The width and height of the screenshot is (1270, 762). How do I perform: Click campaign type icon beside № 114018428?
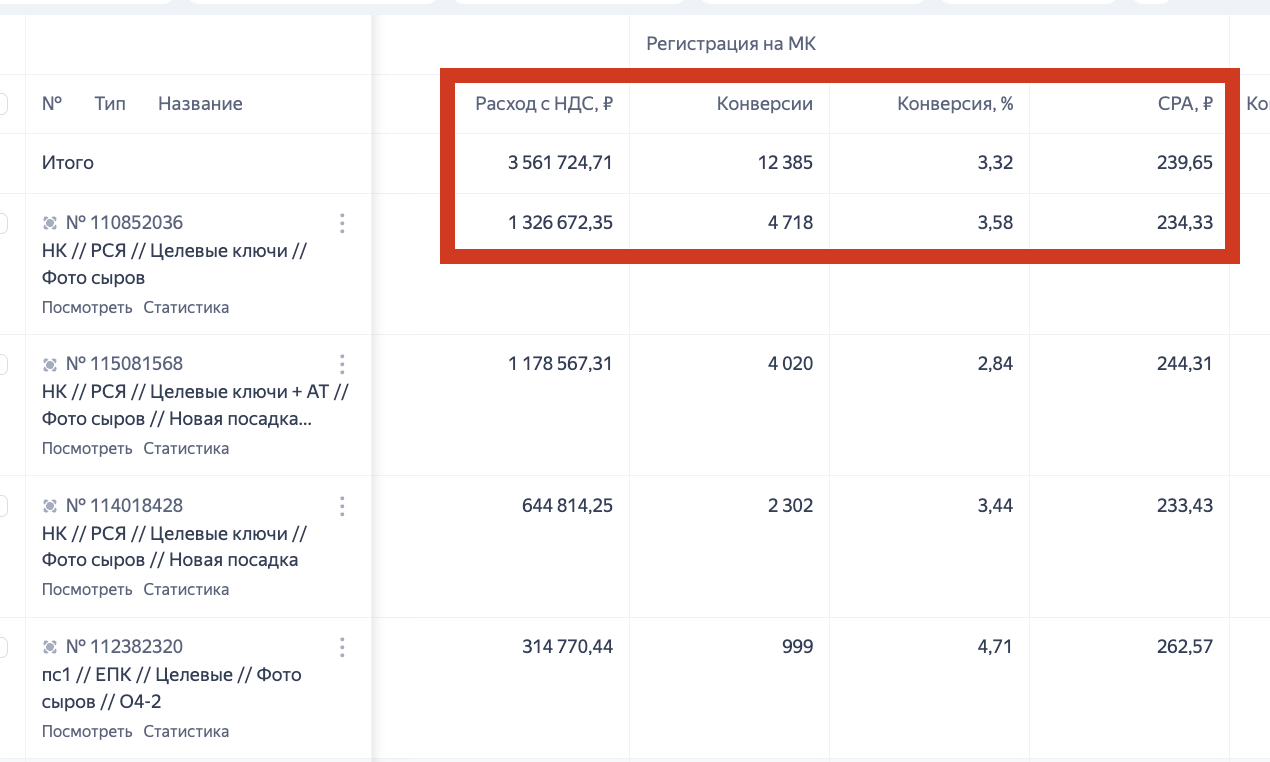pos(50,506)
